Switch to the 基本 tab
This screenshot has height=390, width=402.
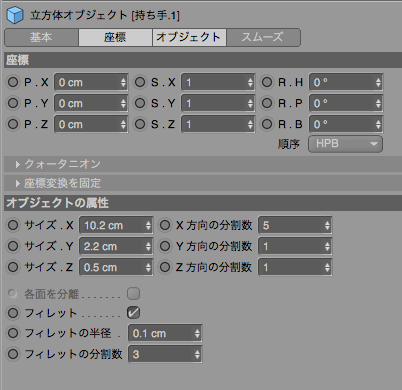(41, 37)
